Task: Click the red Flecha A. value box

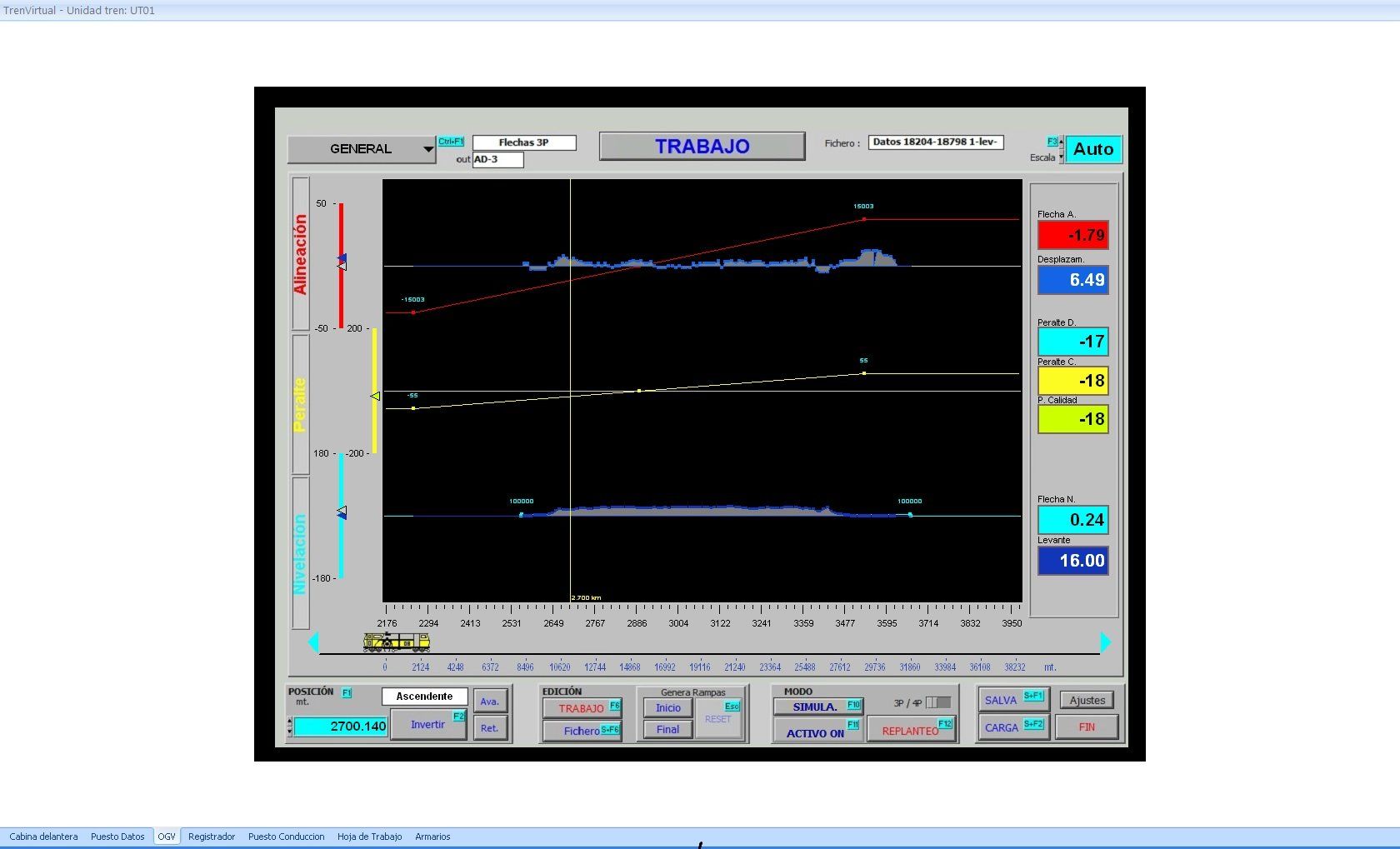Action: [1072, 235]
